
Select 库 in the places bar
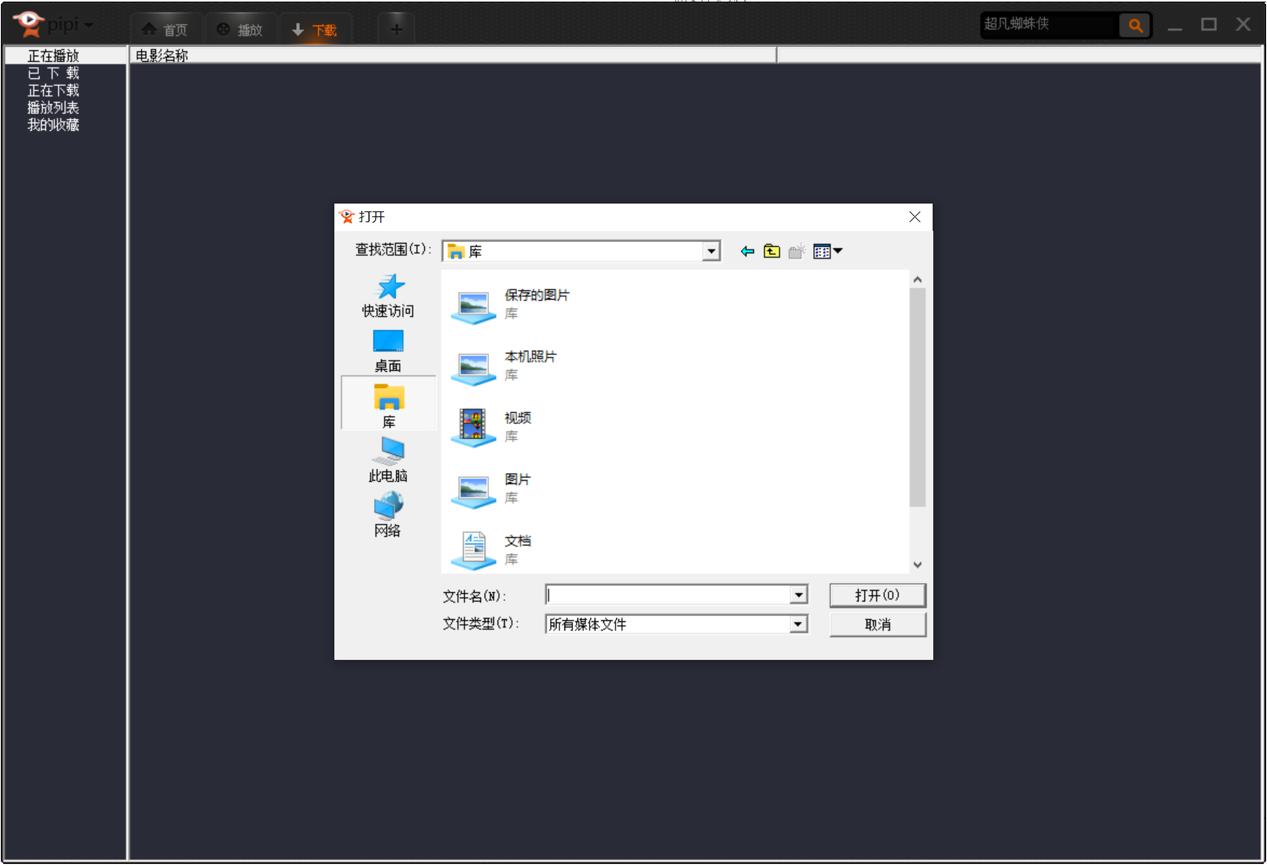388,405
